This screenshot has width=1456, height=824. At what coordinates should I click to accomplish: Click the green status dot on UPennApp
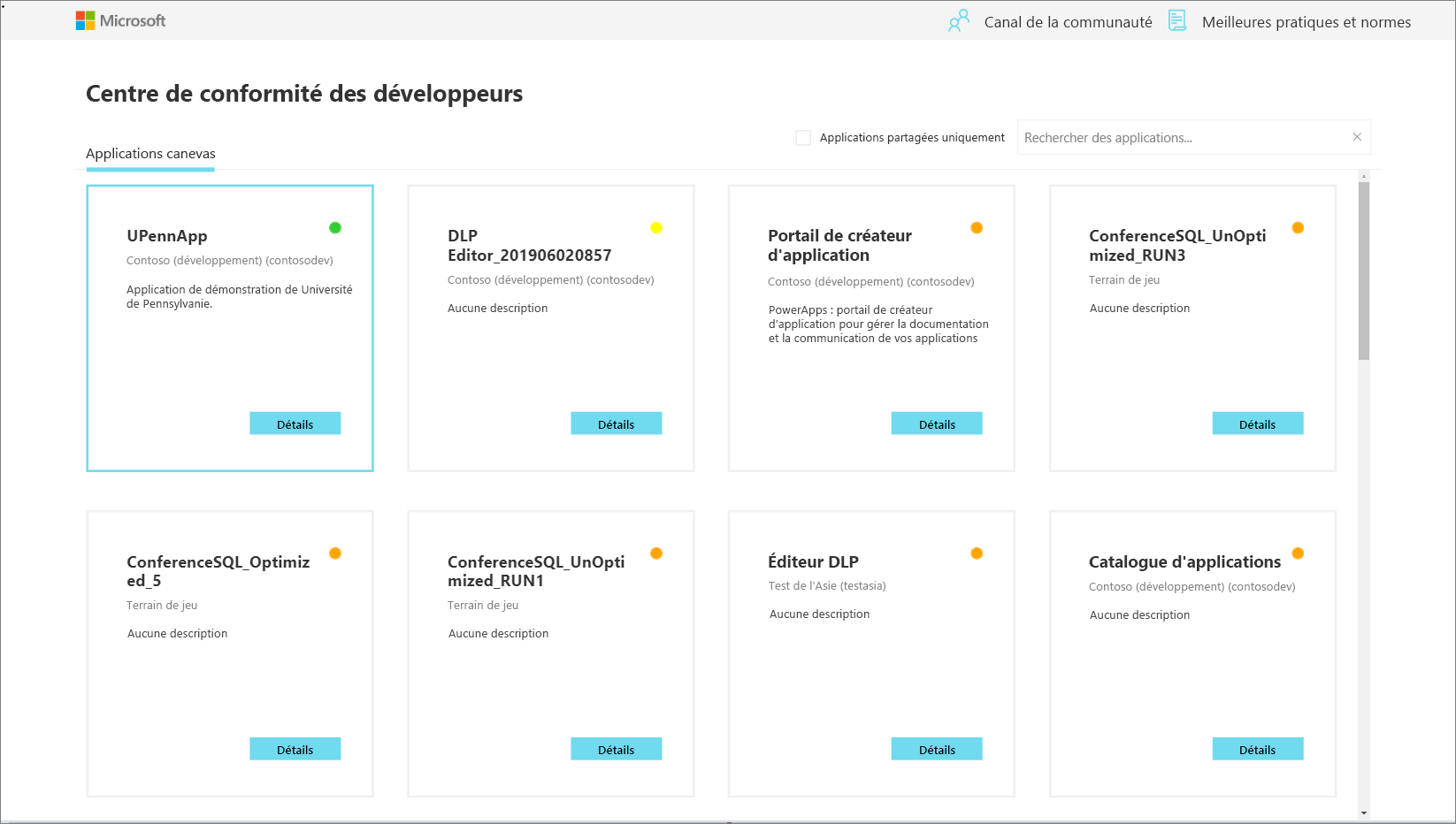(335, 227)
